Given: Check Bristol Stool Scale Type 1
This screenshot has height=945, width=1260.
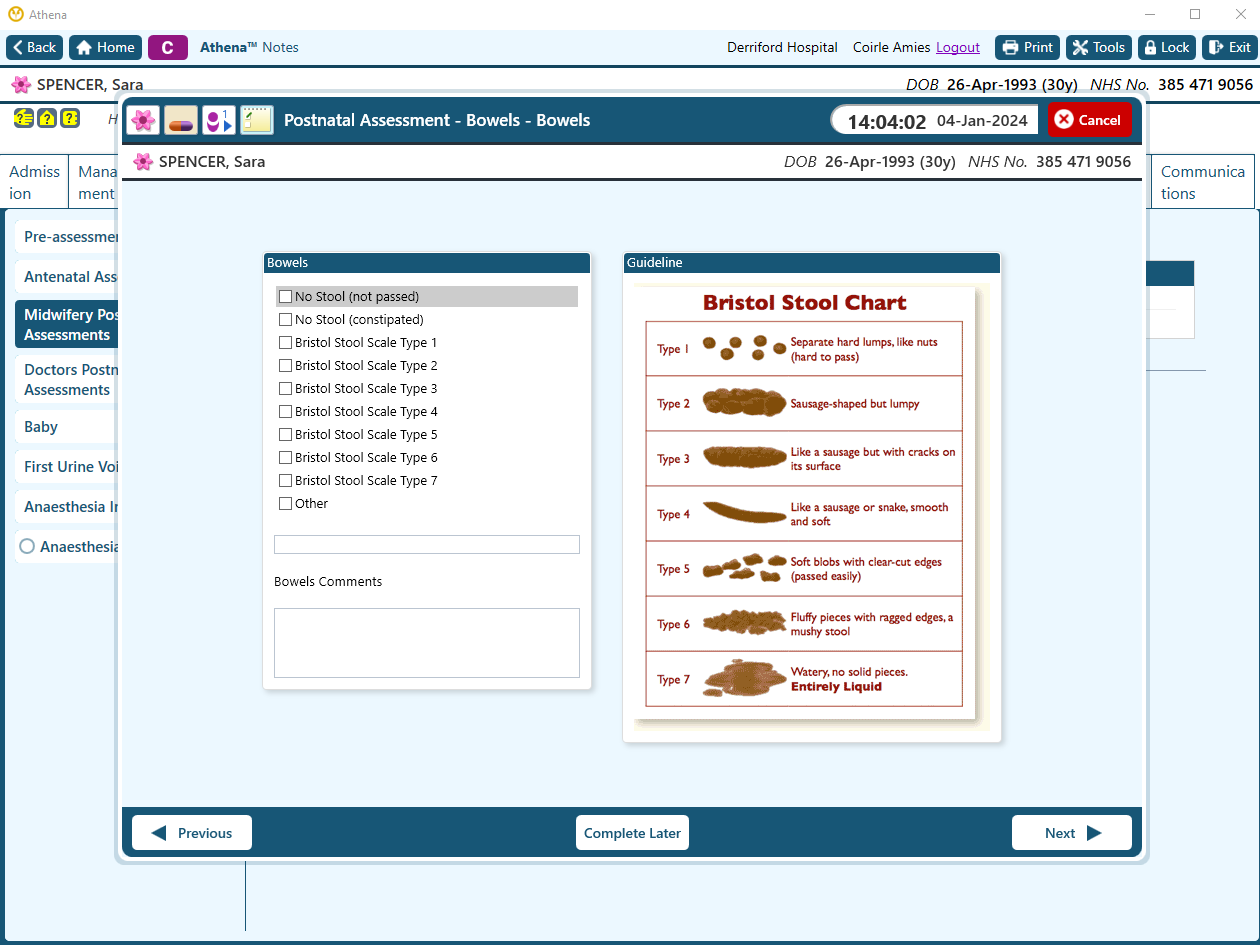Looking at the screenshot, I should [x=286, y=343].
